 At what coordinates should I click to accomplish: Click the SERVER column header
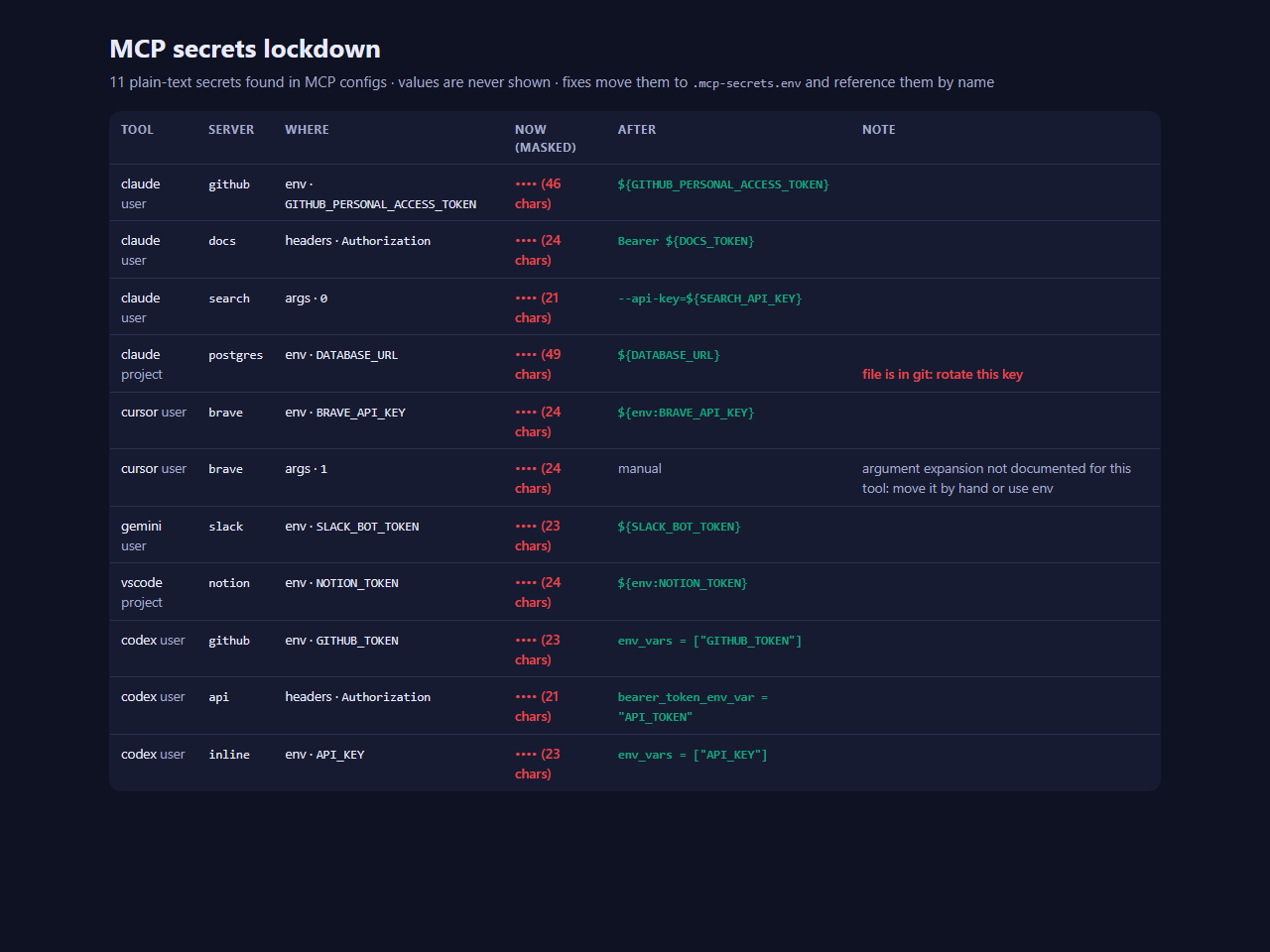pyautogui.click(x=231, y=130)
